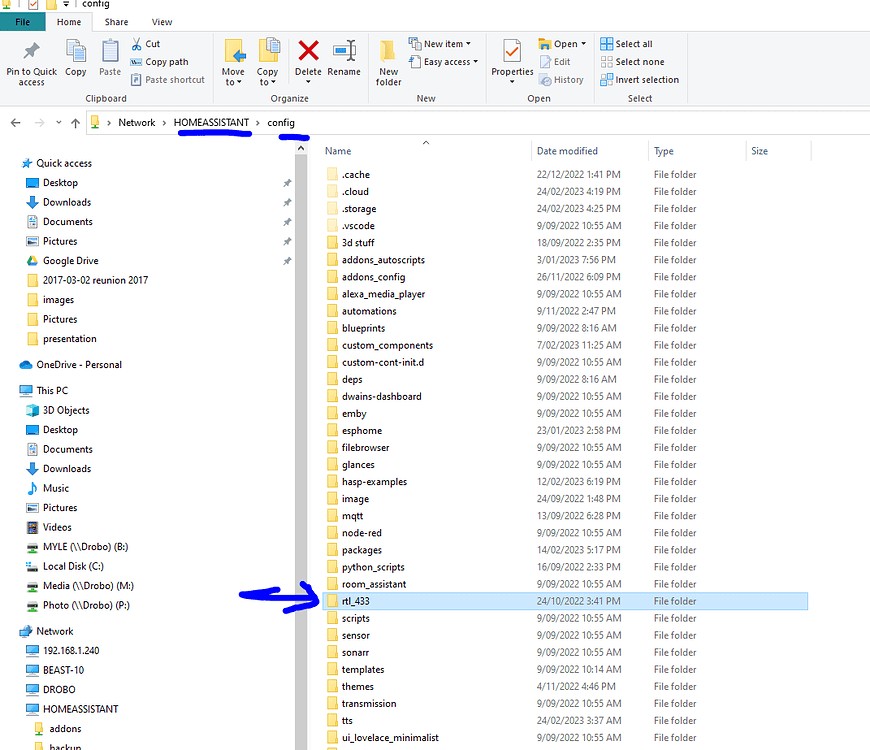Open the Easy access menu
The width and height of the screenshot is (870, 750).
(x=442, y=61)
